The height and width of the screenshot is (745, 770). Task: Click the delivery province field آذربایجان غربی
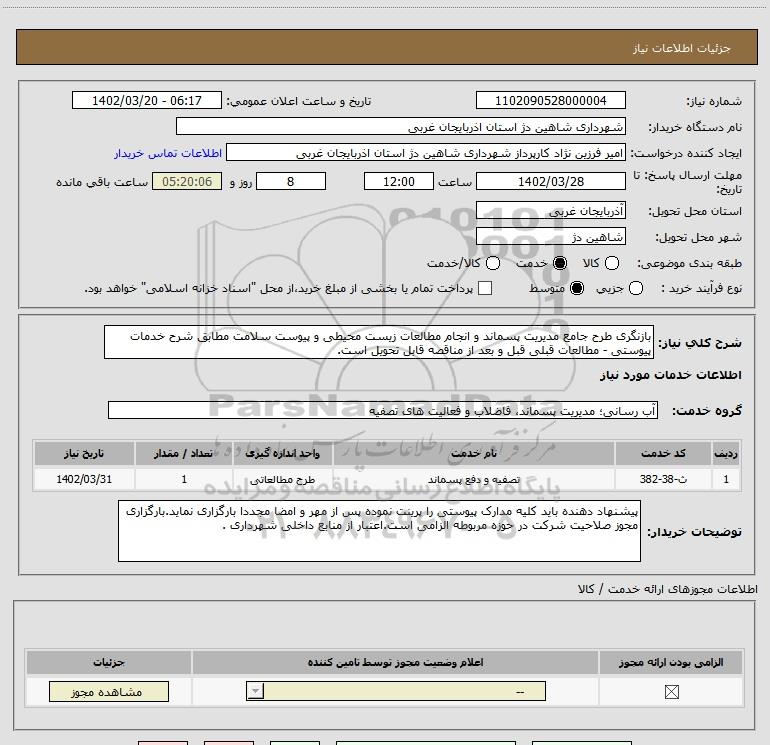(x=550, y=211)
